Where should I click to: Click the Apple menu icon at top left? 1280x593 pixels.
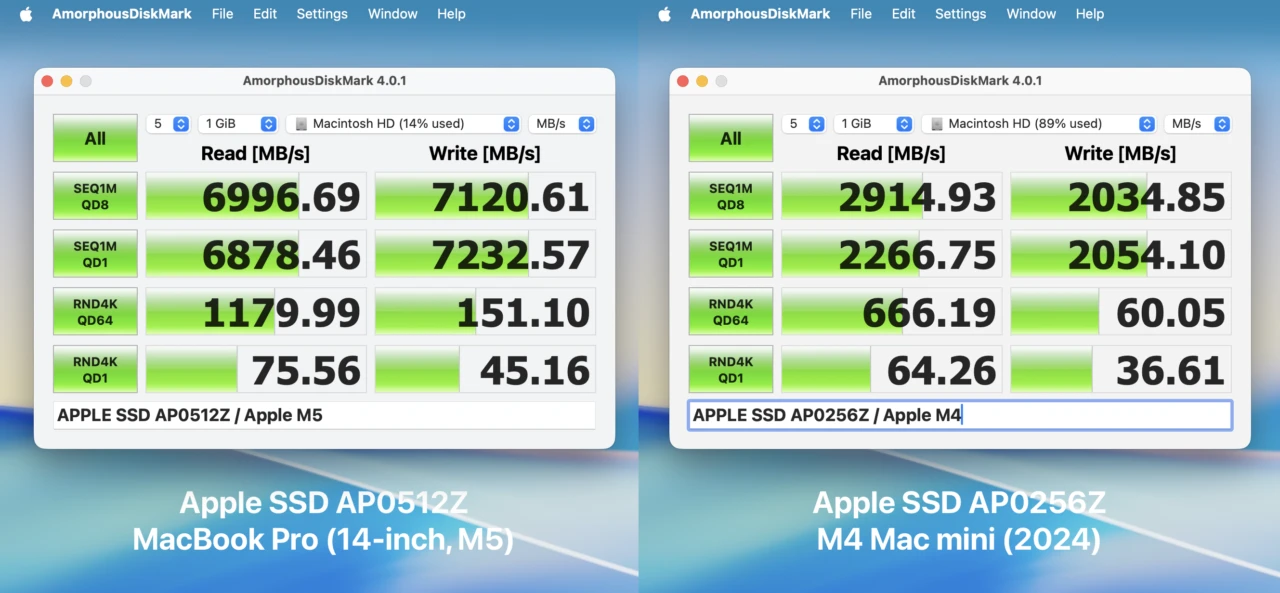tap(25, 13)
